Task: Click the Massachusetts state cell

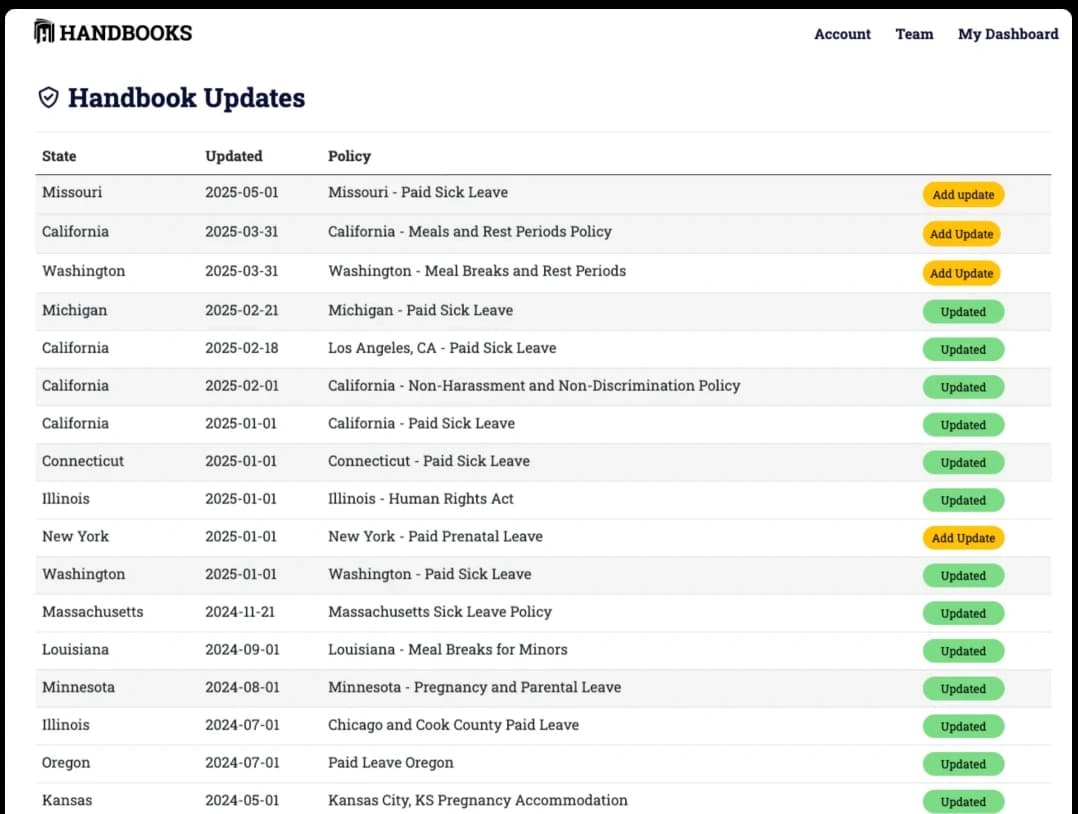Action: (93, 612)
